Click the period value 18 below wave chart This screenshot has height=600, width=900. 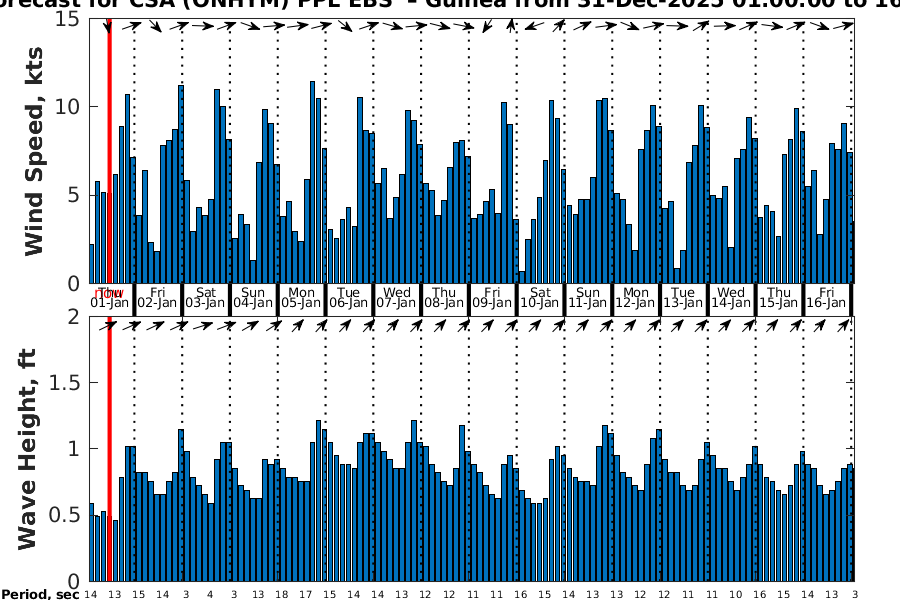point(281,594)
